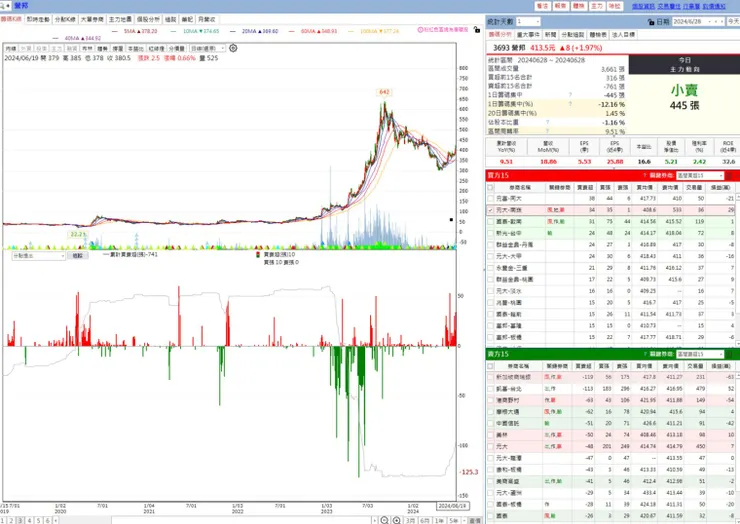Check the 元富-同大 row checkbox
Image resolution: width=740 pixels, height=524 pixels.
(x=491, y=199)
